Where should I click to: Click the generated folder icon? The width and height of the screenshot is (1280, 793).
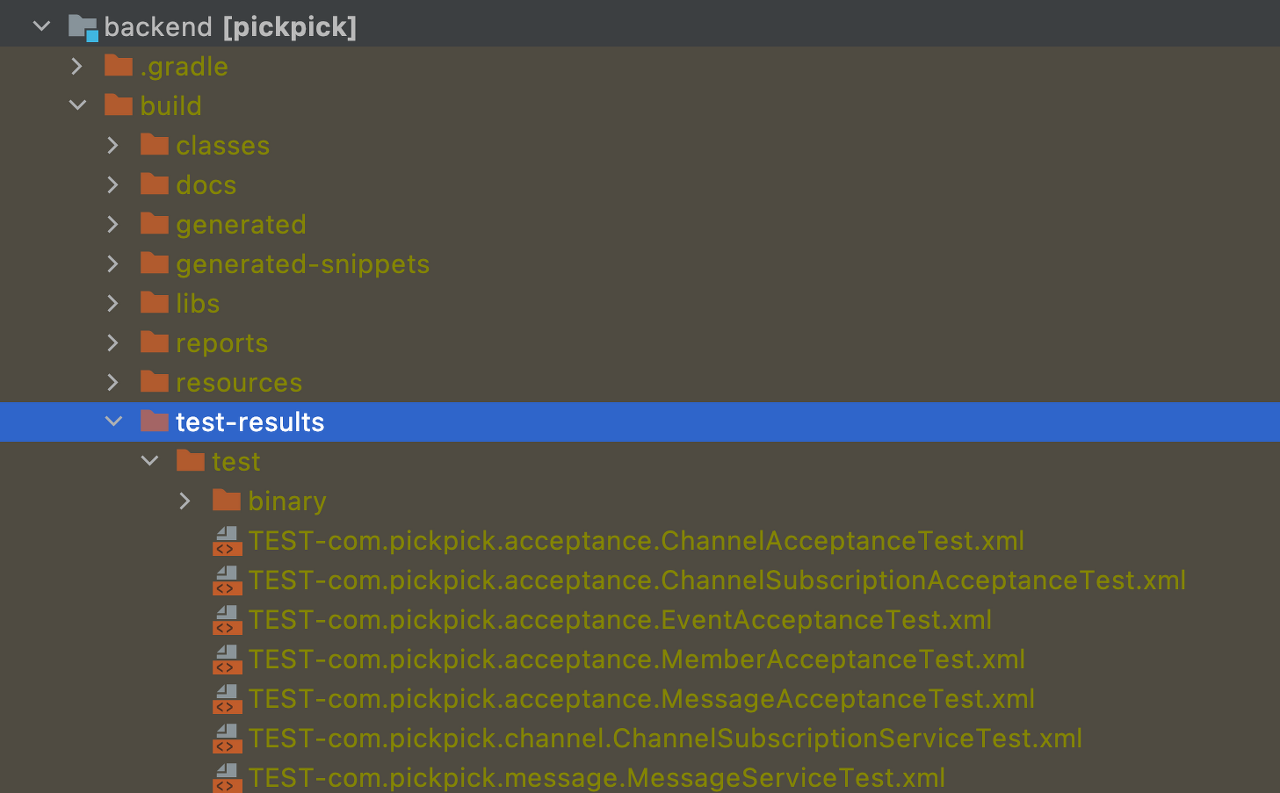click(155, 224)
